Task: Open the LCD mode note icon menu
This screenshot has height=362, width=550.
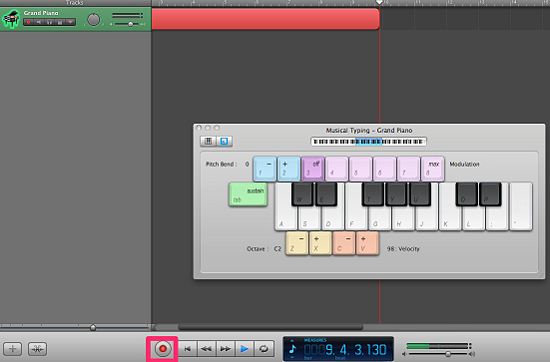Action: (x=293, y=349)
